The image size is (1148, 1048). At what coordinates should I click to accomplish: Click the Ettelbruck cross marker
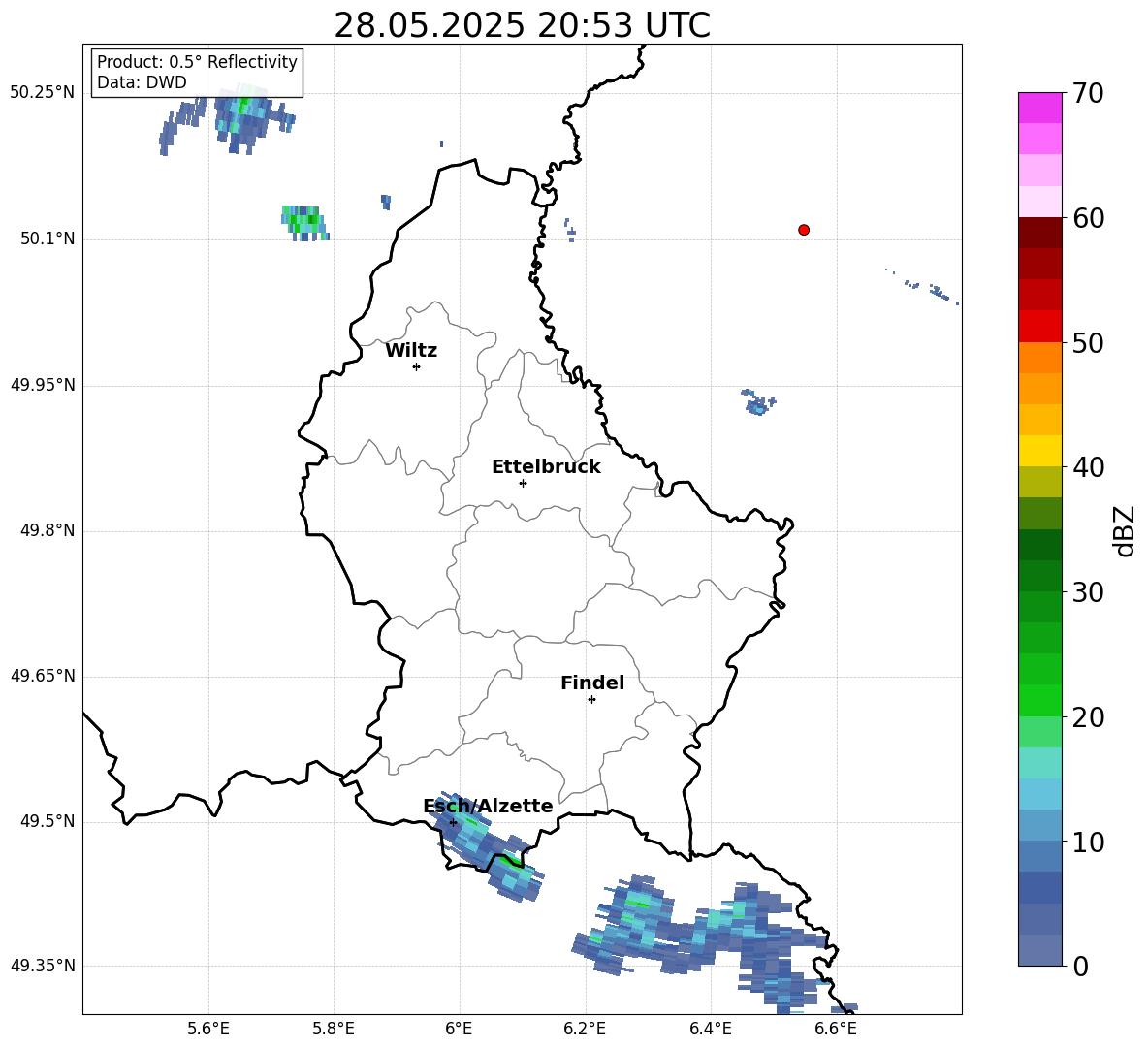523,483
